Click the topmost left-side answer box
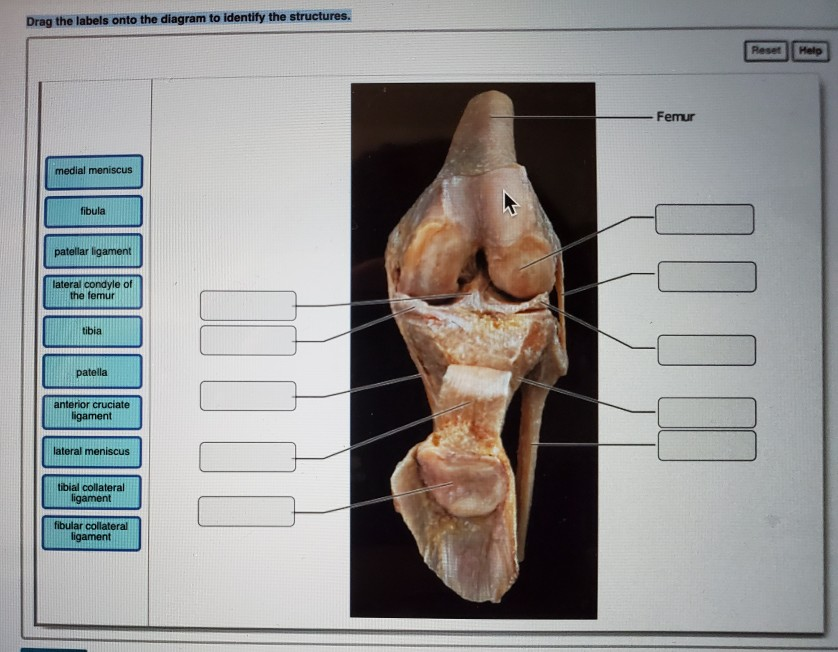Viewport: 838px width, 652px height. tap(247, 303)
